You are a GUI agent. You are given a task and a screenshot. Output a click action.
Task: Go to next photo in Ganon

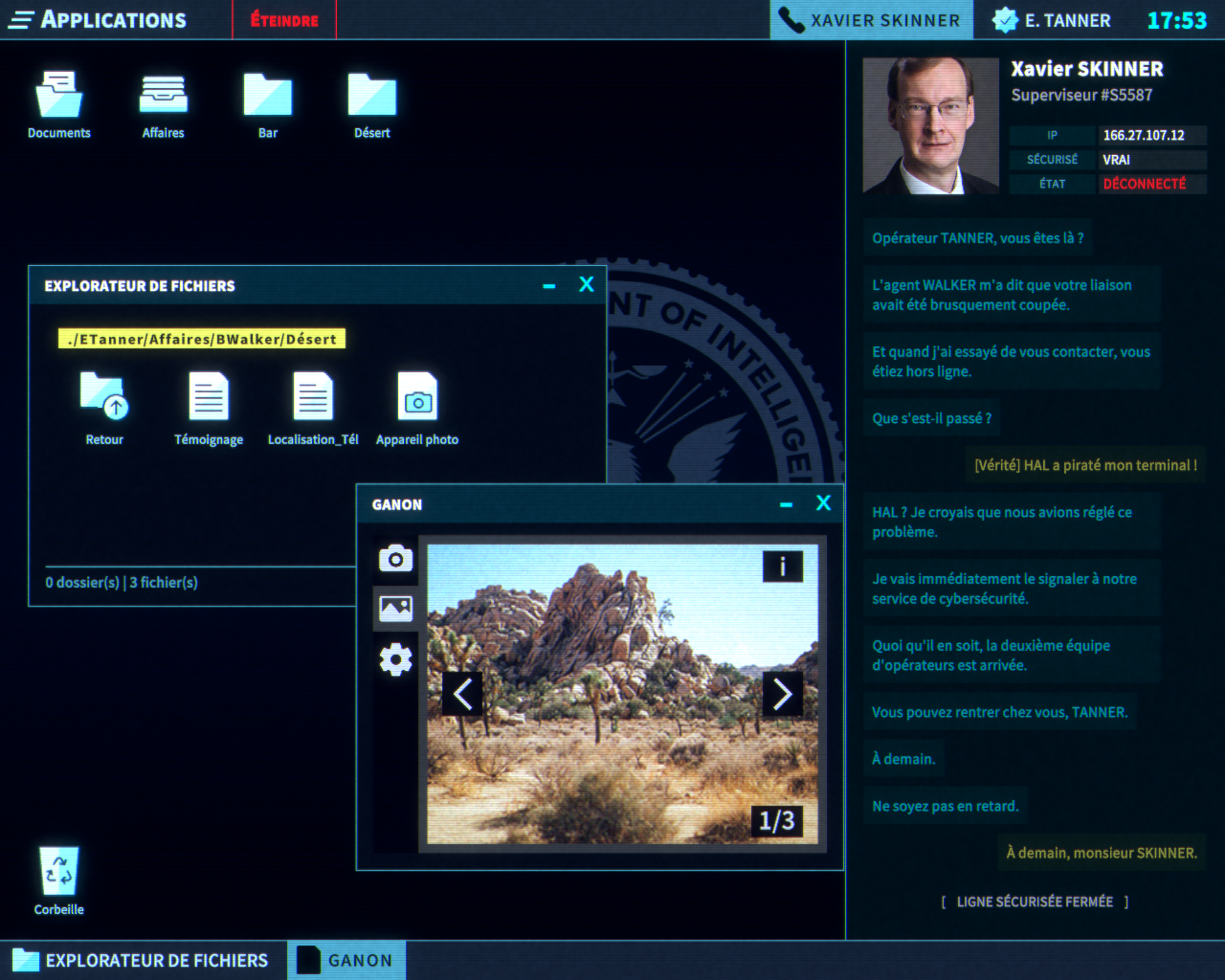(x=782, y=694)
